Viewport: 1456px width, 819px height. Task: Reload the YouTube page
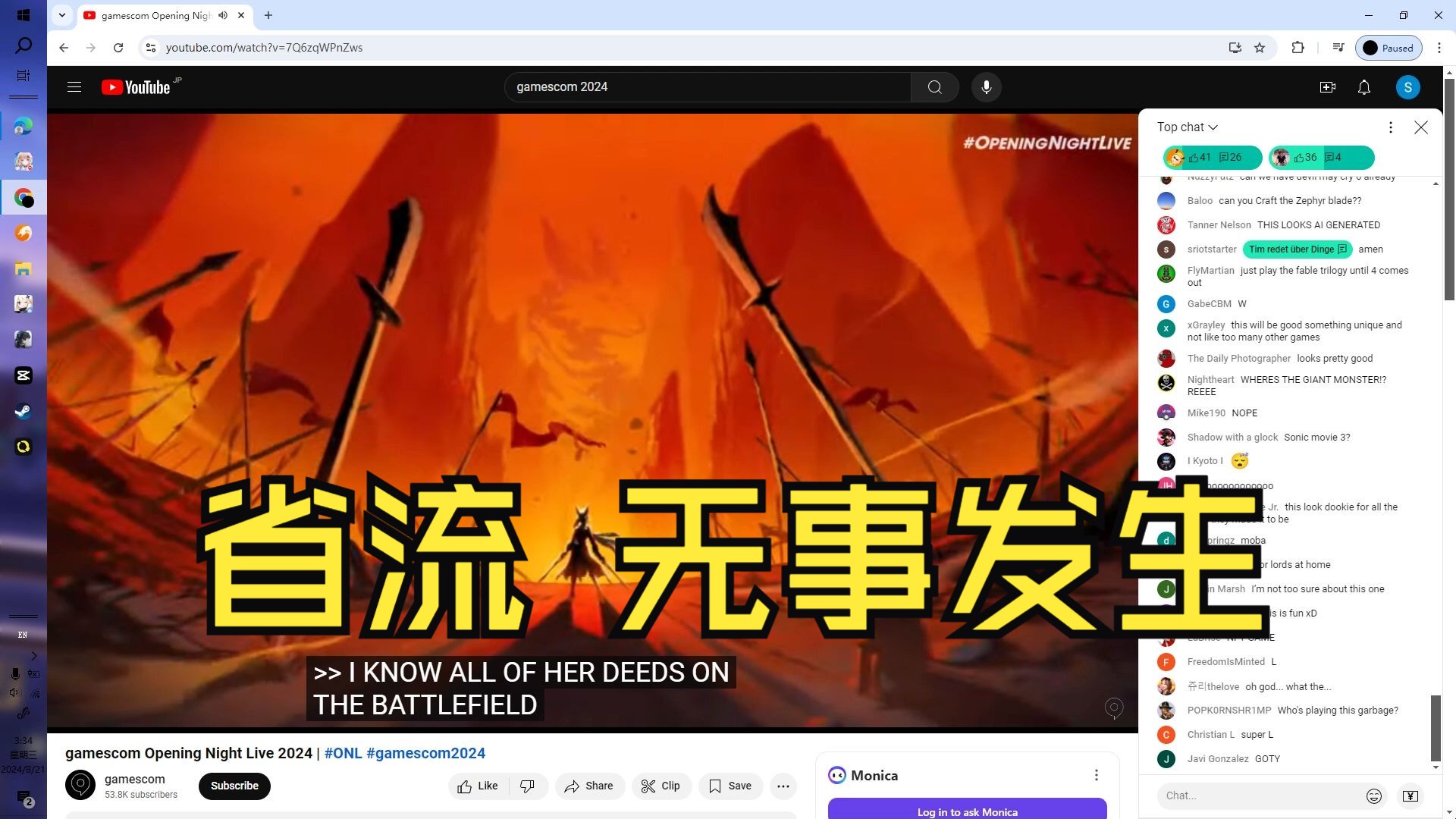(118, 48)
